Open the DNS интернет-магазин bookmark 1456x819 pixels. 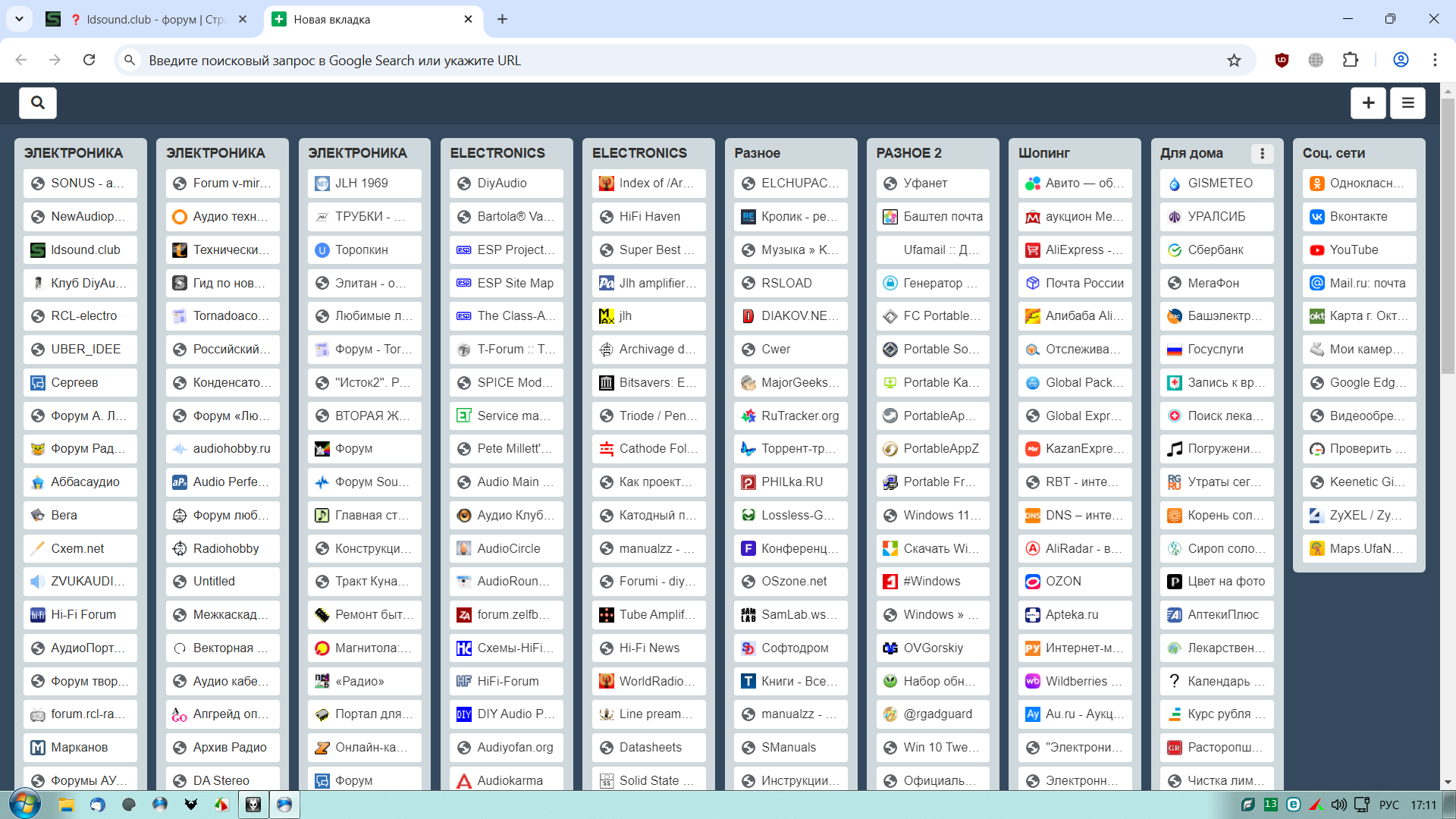pos(1075,515)
